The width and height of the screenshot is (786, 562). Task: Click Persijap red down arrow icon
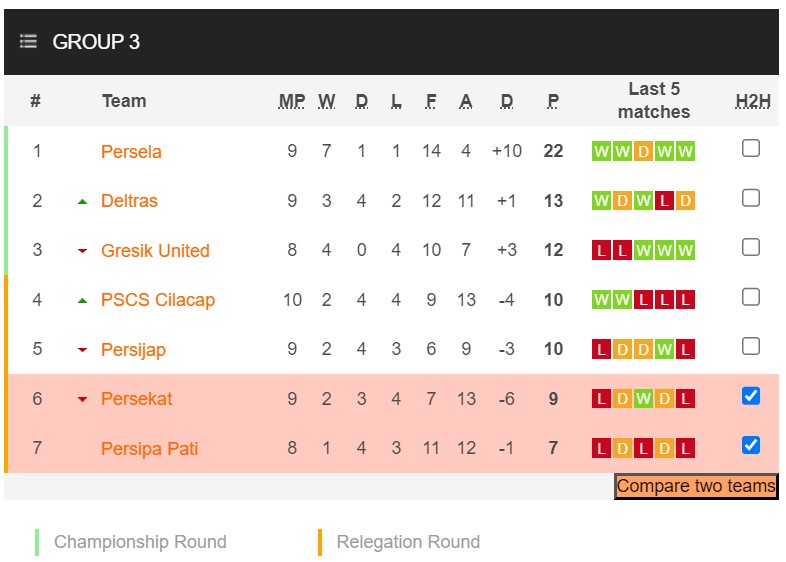point(83,350)
